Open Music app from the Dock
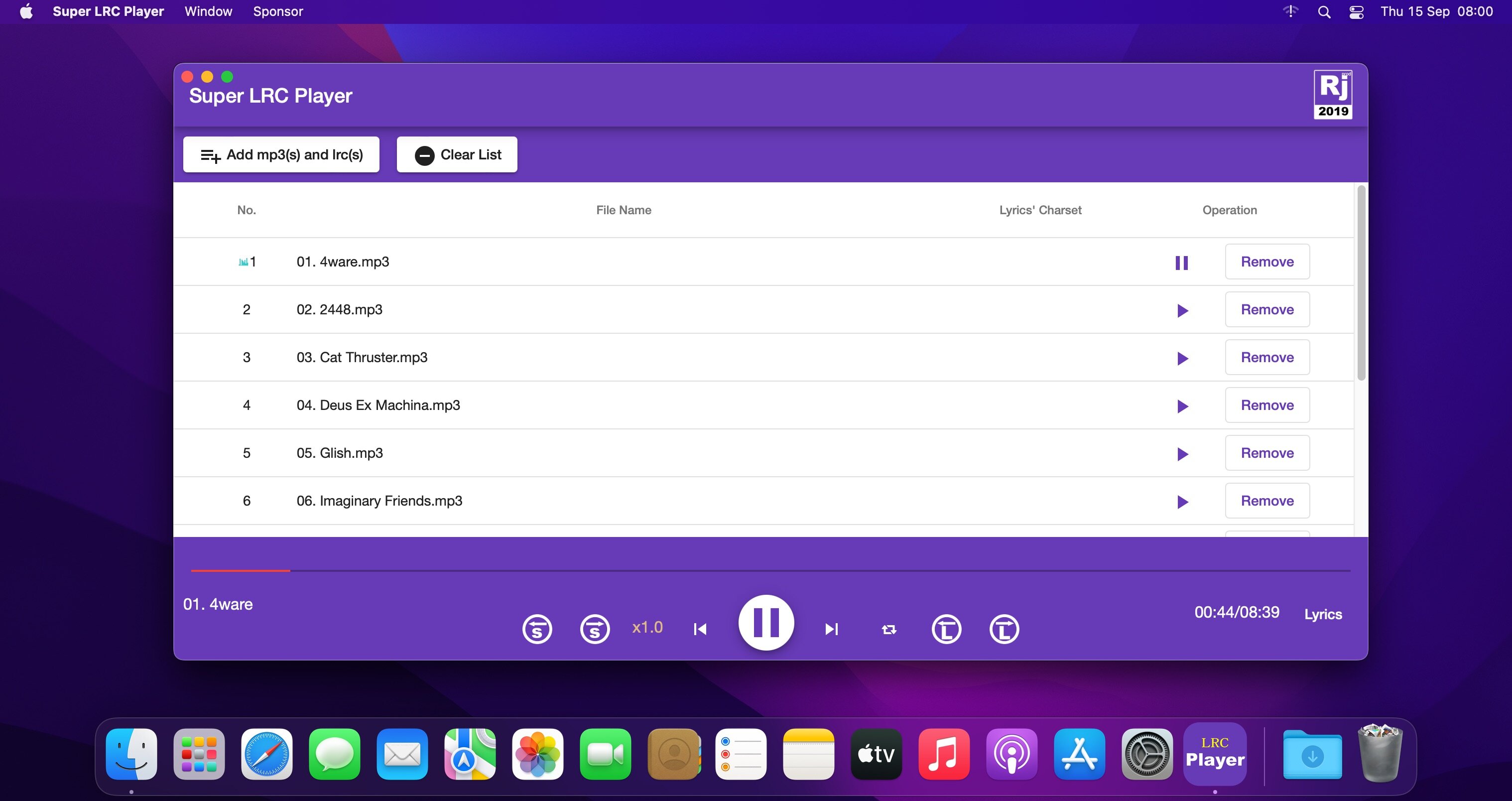Screen dimensions: 1512x801 tap(944, 754)
